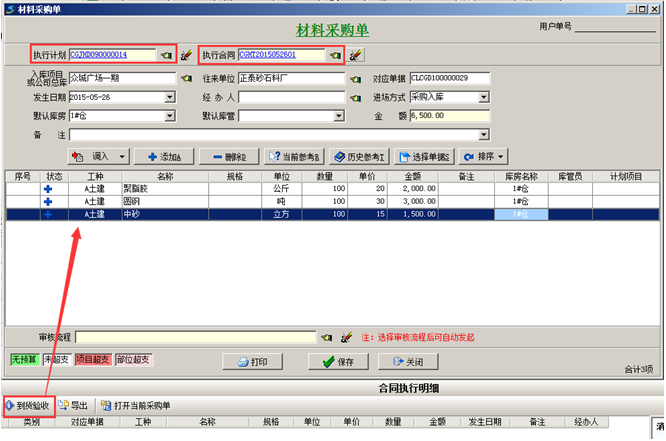This screenshot has width=666, height=441.
Task: Open 打开当前采购单 in bottom toolbar
Action: [134, 406]
